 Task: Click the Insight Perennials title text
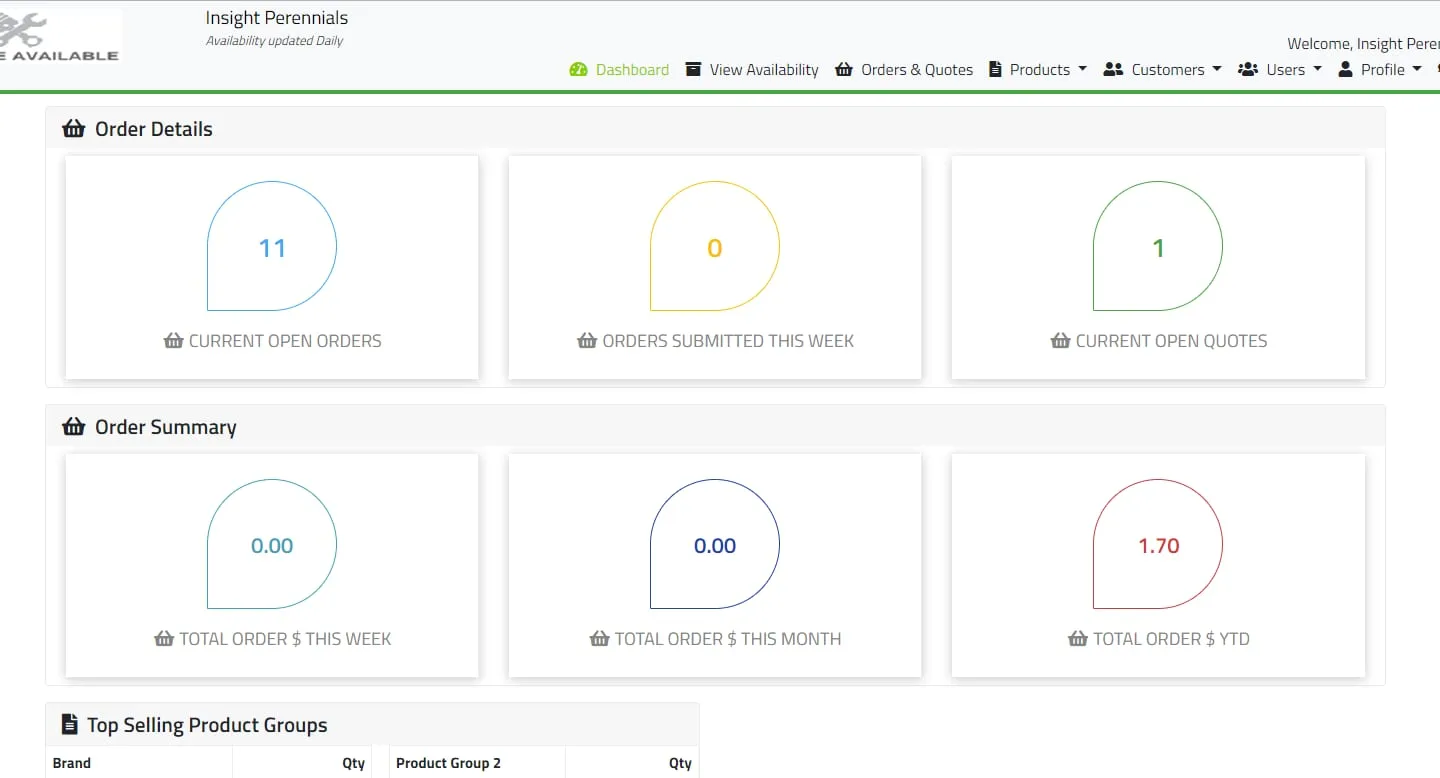[x=277, y=18]
